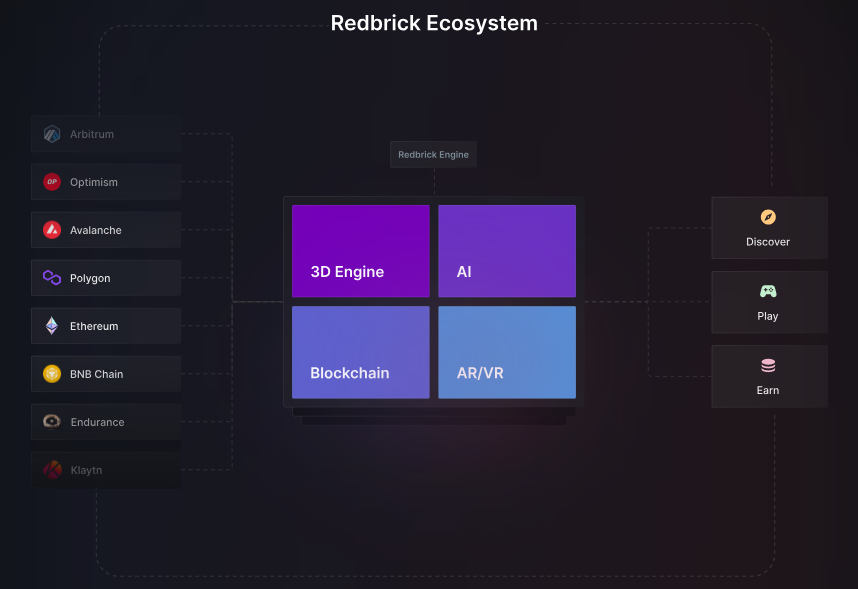Click the Play gamepad icon
Image resolution: width=858 pixels, height=589 pixels.
768,291
